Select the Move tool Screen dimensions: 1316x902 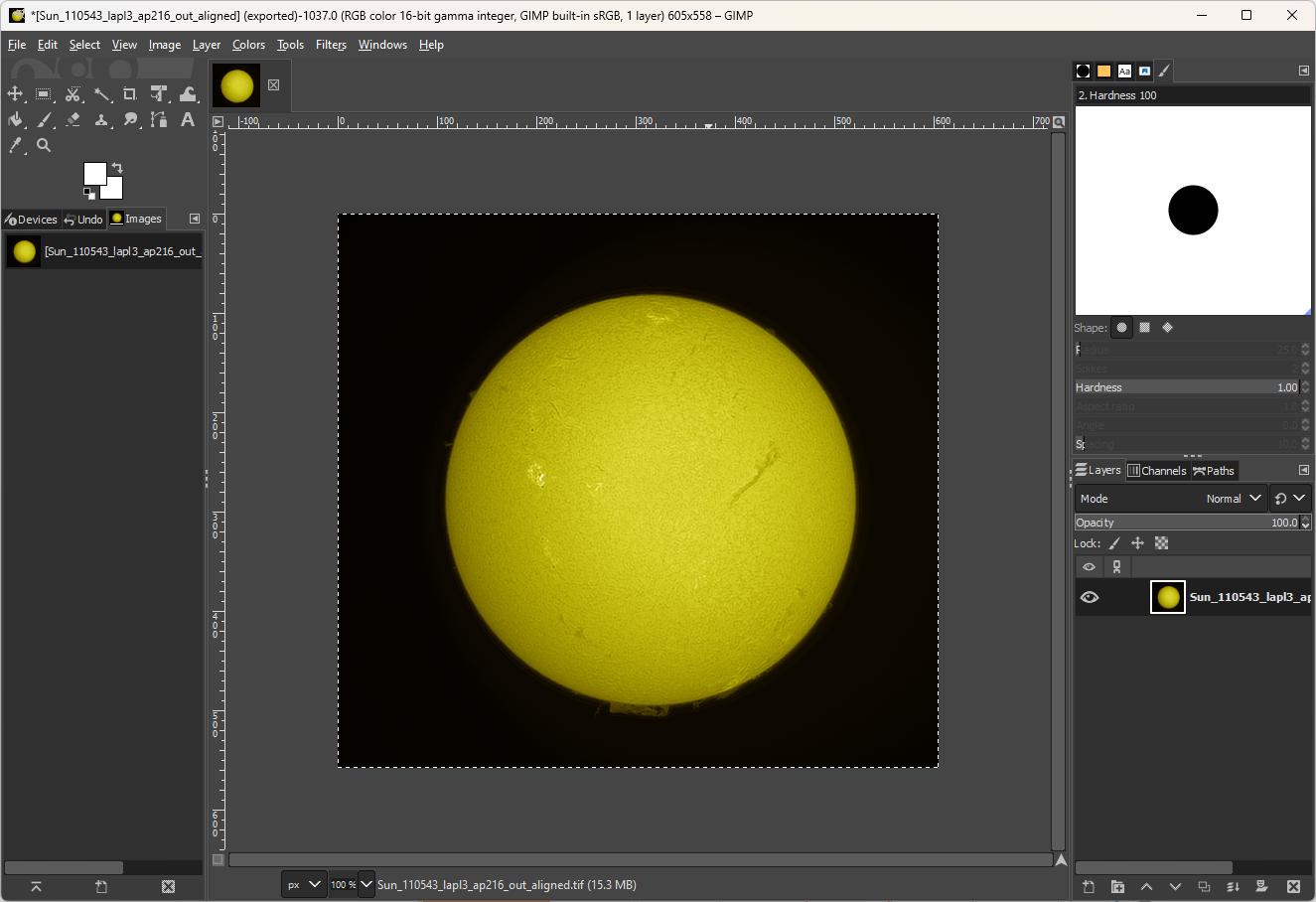click(x=15, y=94)
